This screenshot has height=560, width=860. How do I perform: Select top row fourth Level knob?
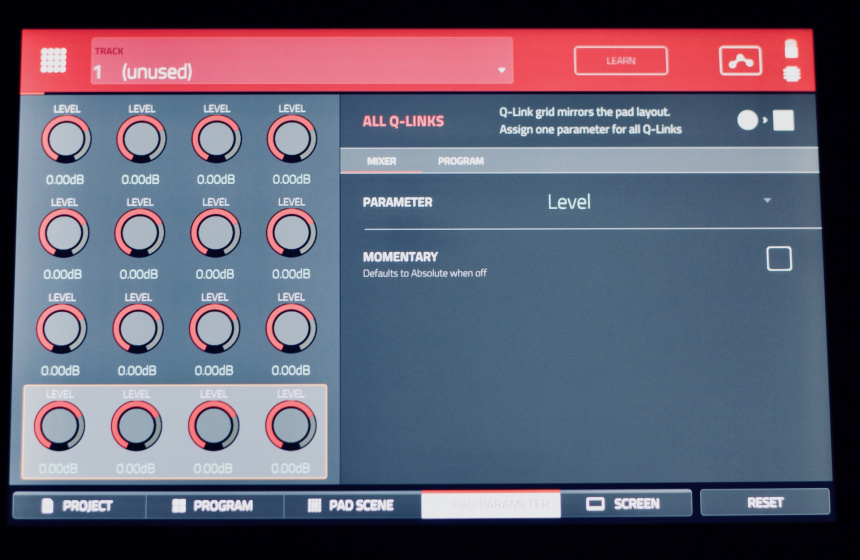292,139
